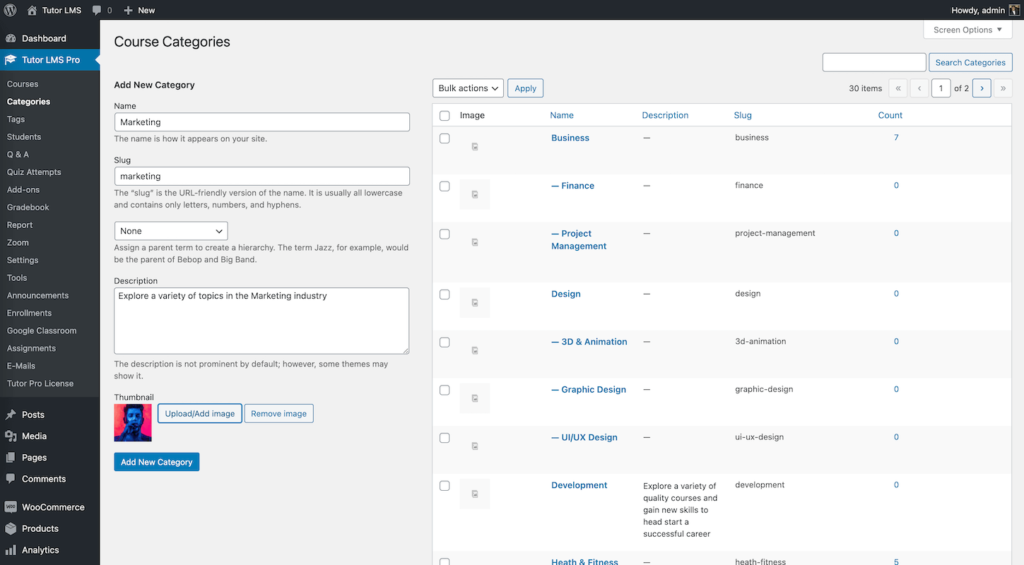The width and height of the screenshot is (1024, 565).
Task: Check the Graphic Design category checkbox
Action: [x=445, y=390]
